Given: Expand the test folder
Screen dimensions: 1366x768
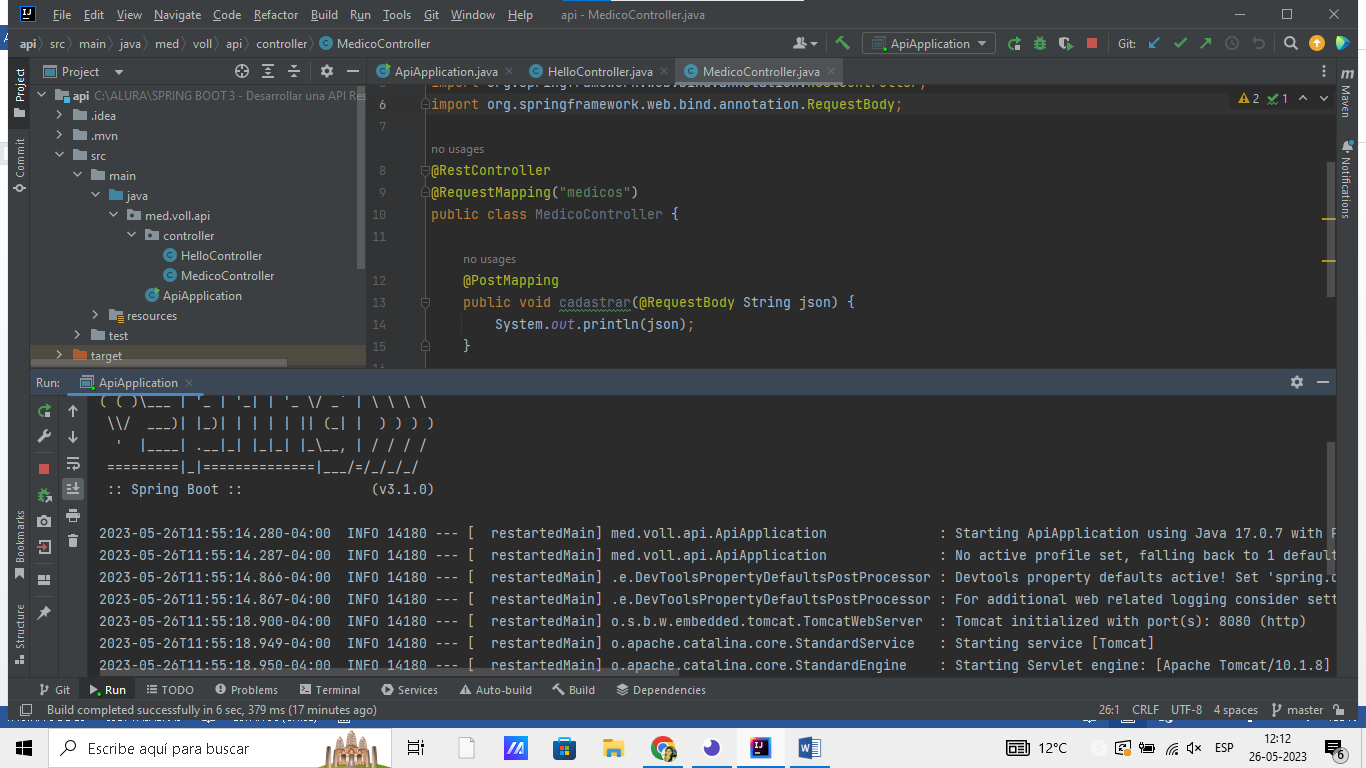Looking at the screenshot, I should click(78, 335).
